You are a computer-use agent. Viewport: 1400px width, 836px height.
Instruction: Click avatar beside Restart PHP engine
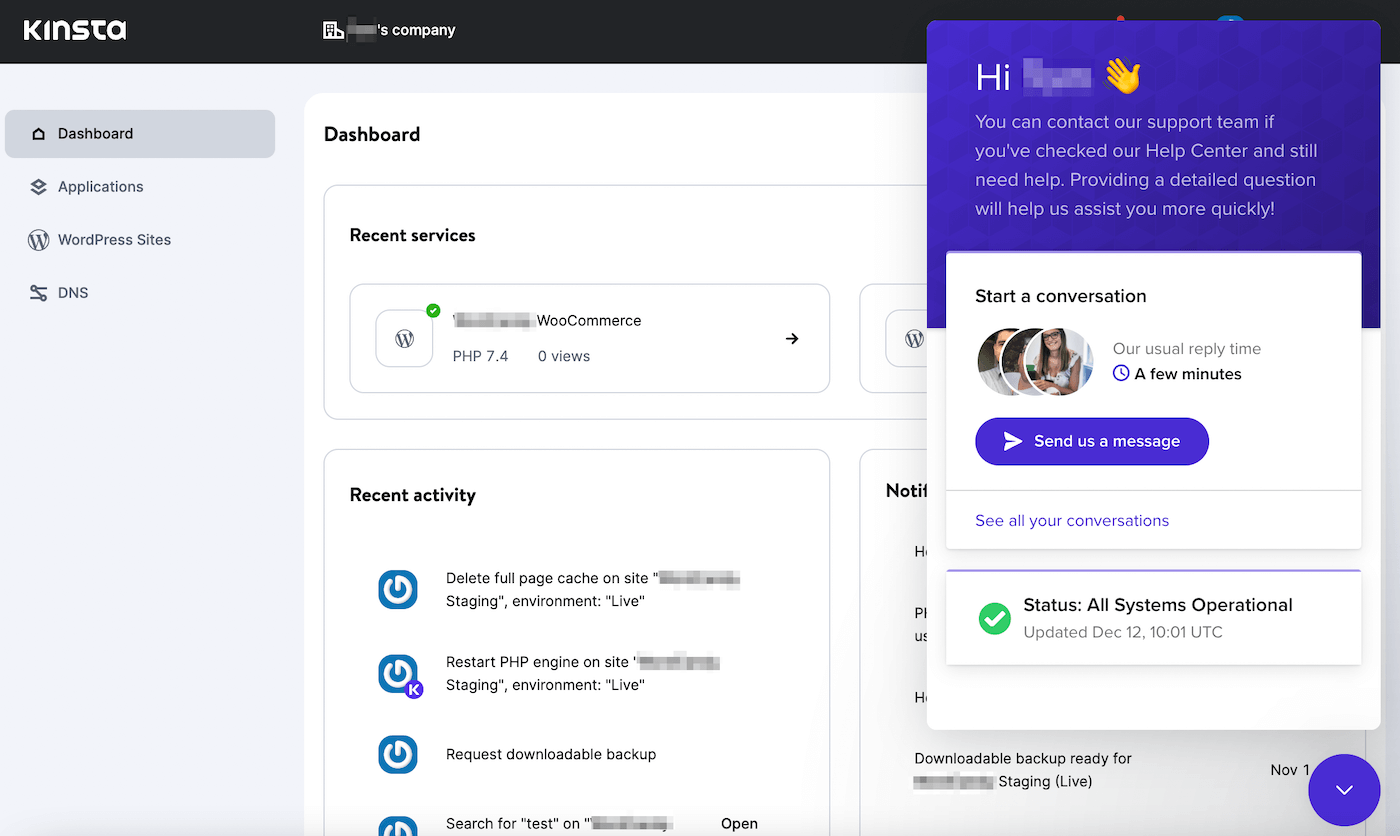(x=398, y=674)
